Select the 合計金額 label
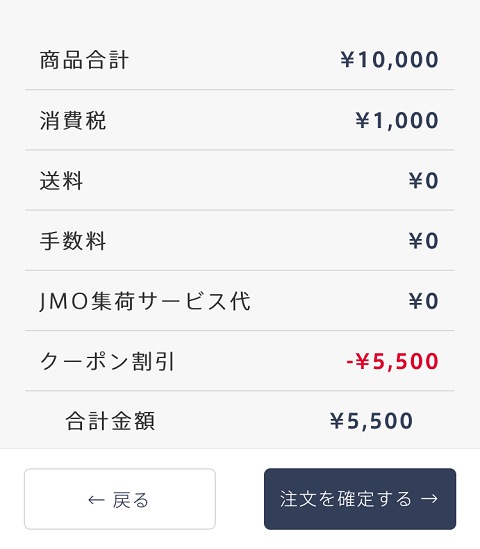Screen dimensions: 480x549 (110, 421)
